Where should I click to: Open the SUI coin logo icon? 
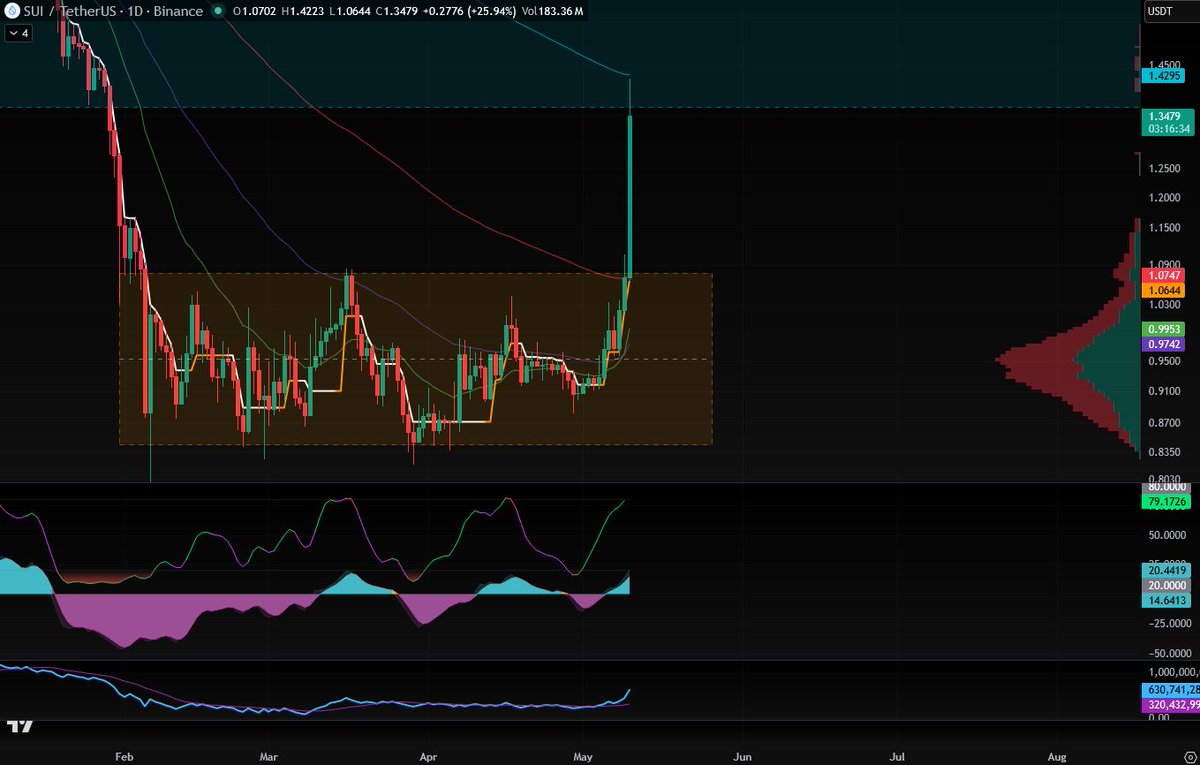pyautogui.click(x=13, y=12)
